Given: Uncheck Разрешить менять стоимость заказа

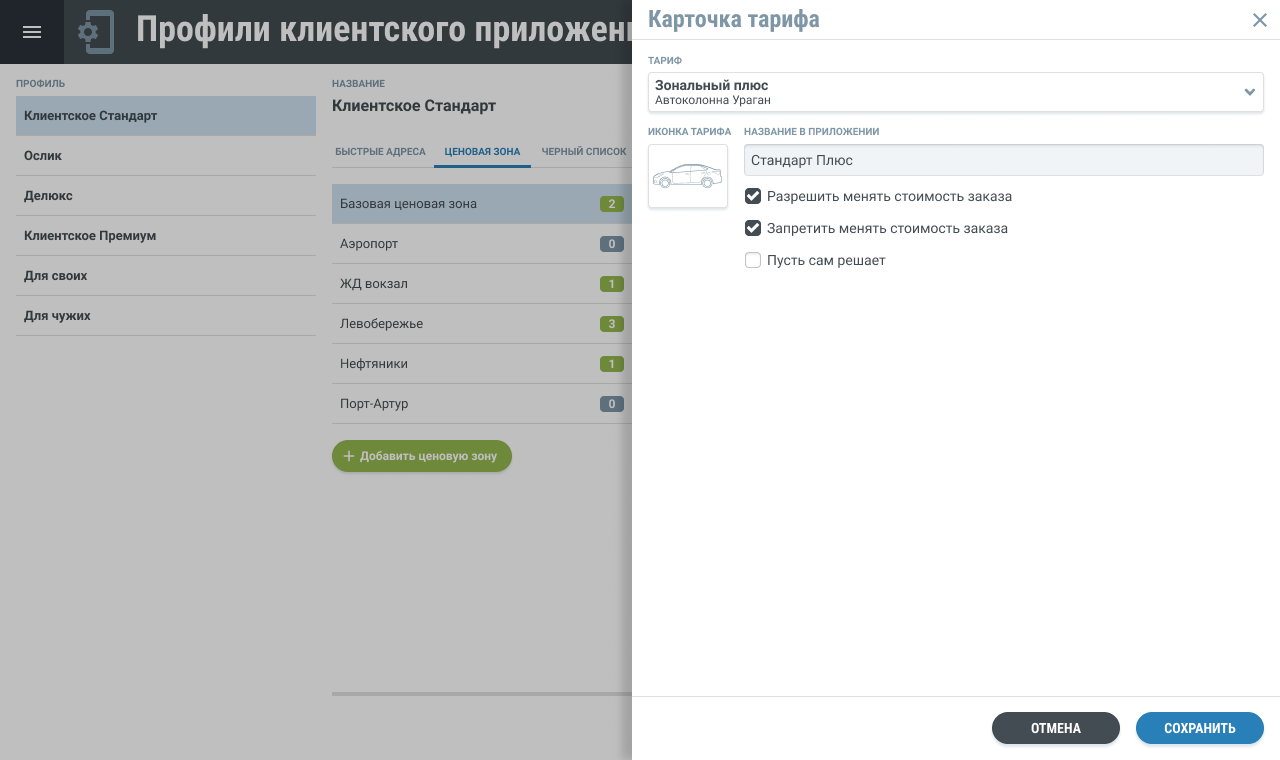Looking at the screenshot, I should (753, 196).
